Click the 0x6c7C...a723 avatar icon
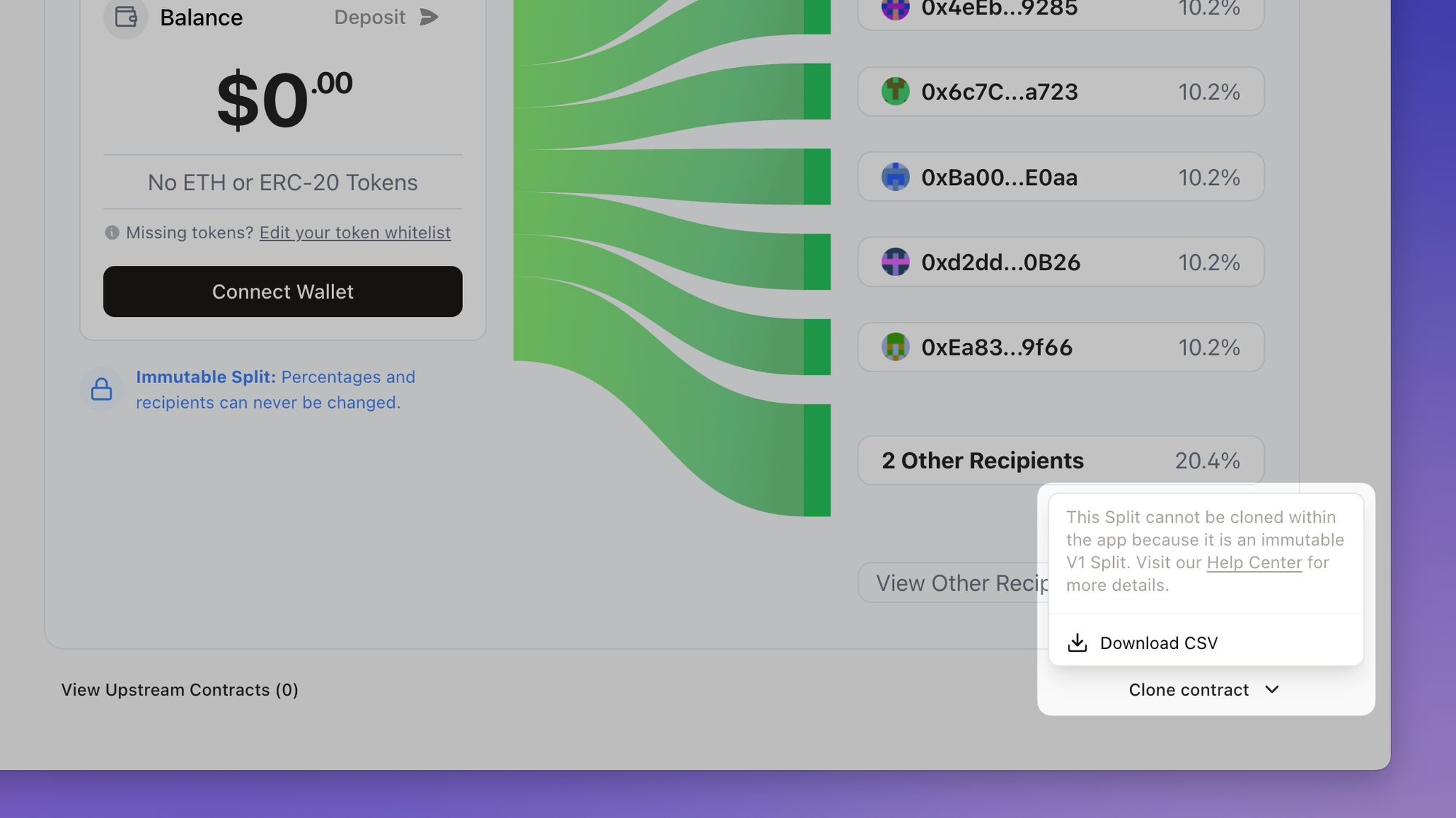 (895, 92)
